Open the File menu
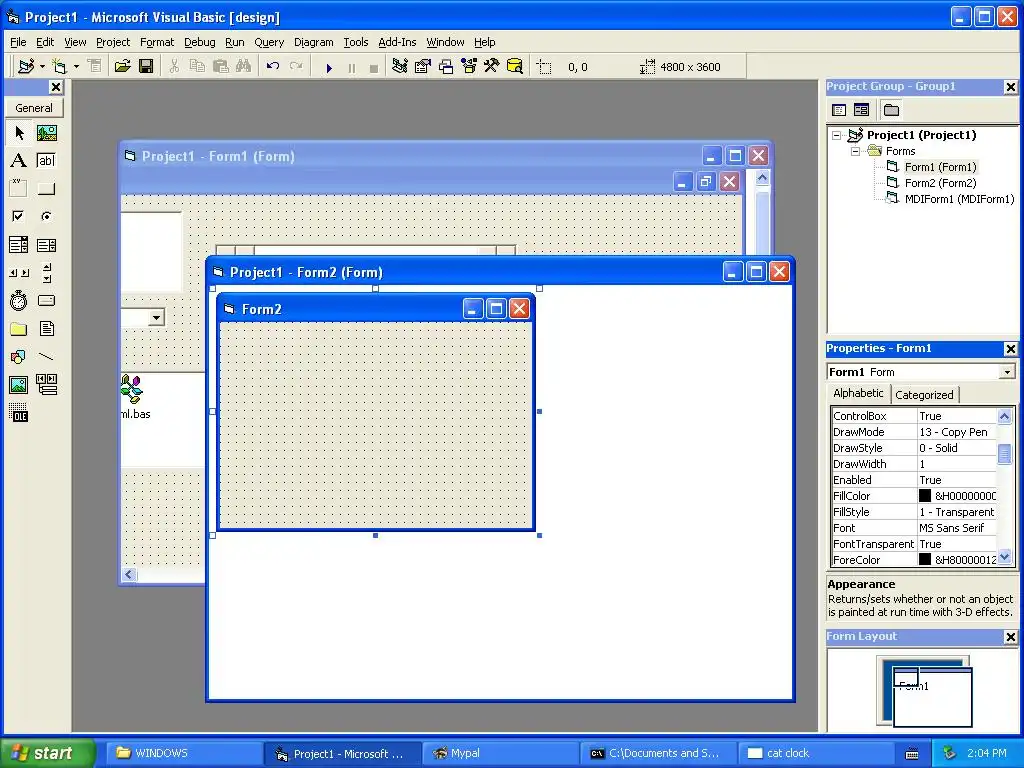 (18, 42)
